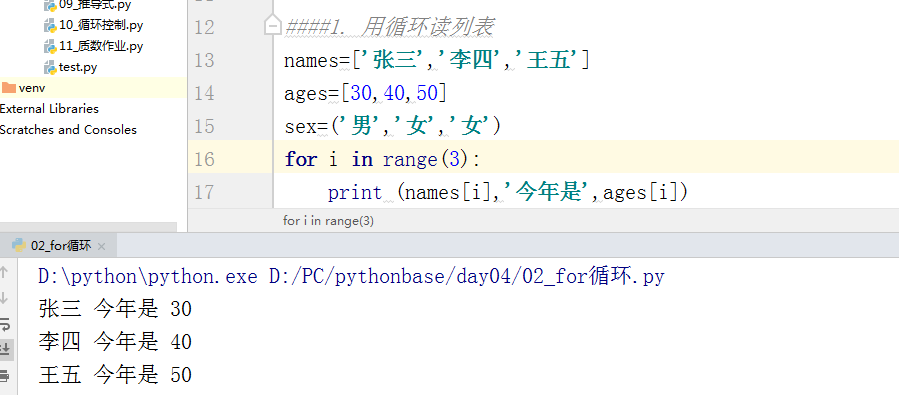Click line number 16 in the gutter
Image resolution: width=899 pixels, height=395 pixels.
tap(204, 159)
